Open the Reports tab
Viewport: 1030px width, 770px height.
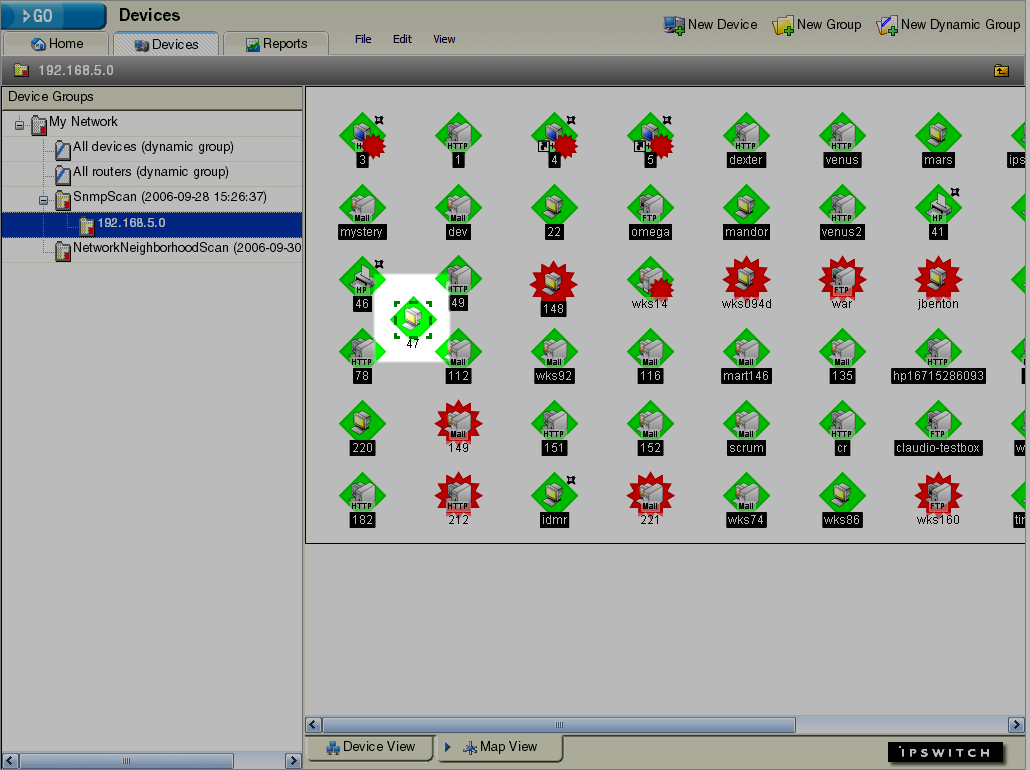pyautogui.click(x=276, y=43)
